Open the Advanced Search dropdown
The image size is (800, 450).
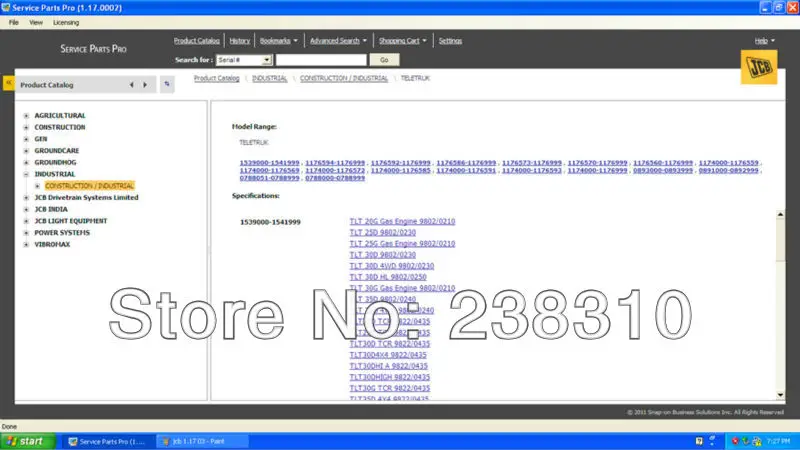pyautogui.click(x=338, y=41)
